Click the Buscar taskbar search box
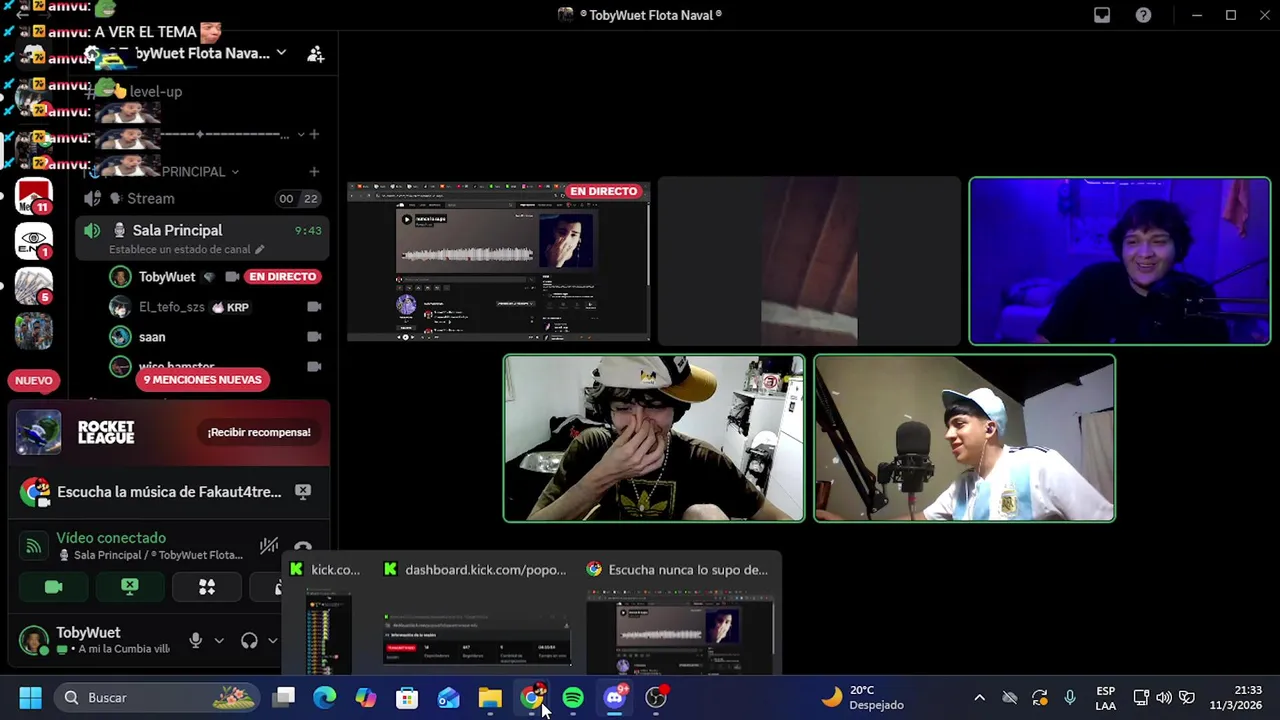Image resolution: width=1280 pixels, height=720 pixels. (x=155, y=697)
